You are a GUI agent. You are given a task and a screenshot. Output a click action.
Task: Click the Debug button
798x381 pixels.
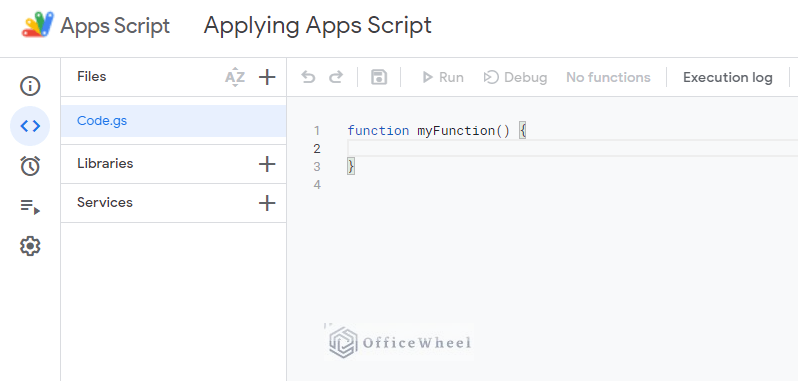click(515, 77)
